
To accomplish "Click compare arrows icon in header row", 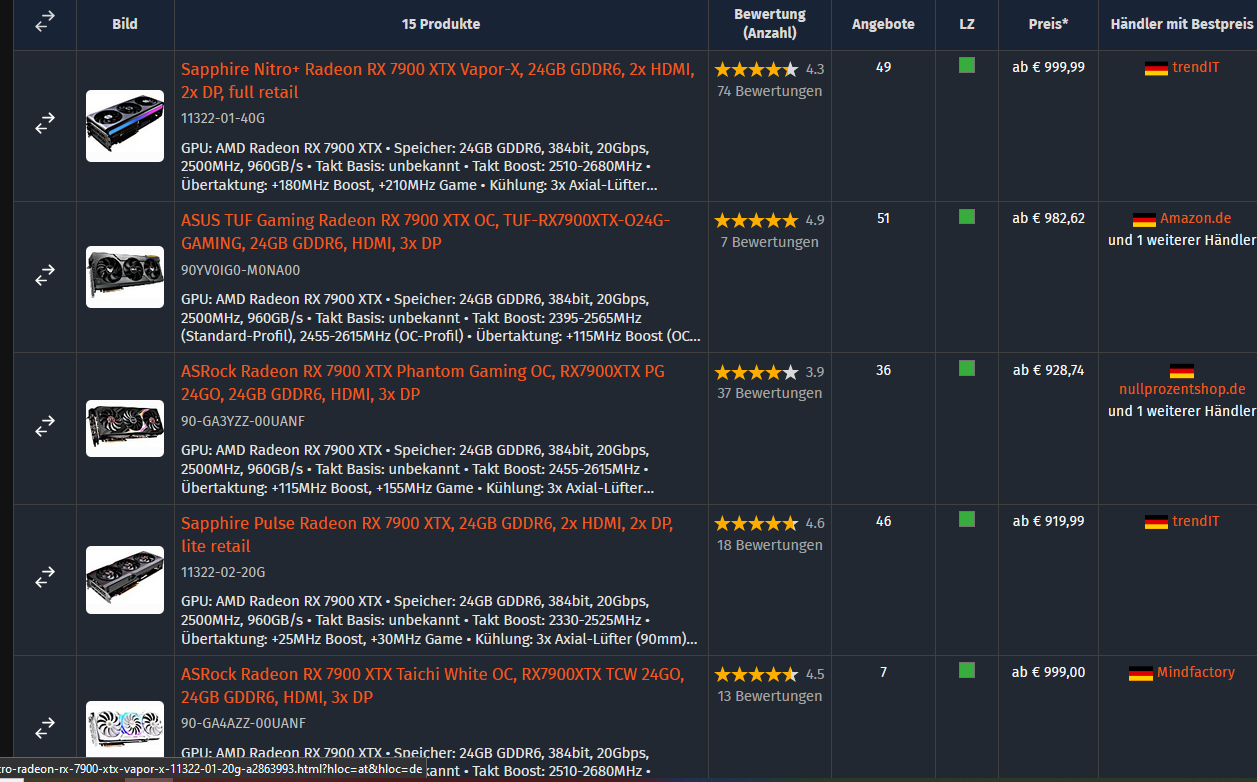I will 45,22.
